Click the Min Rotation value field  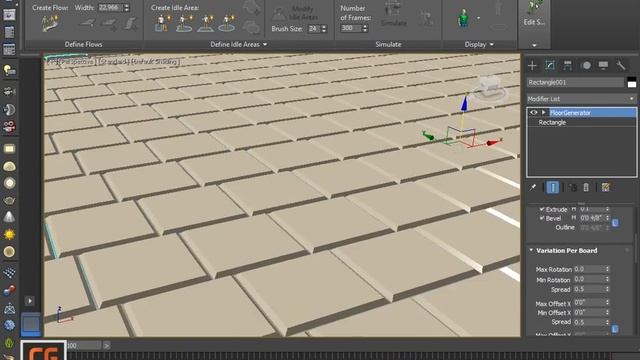589,279
